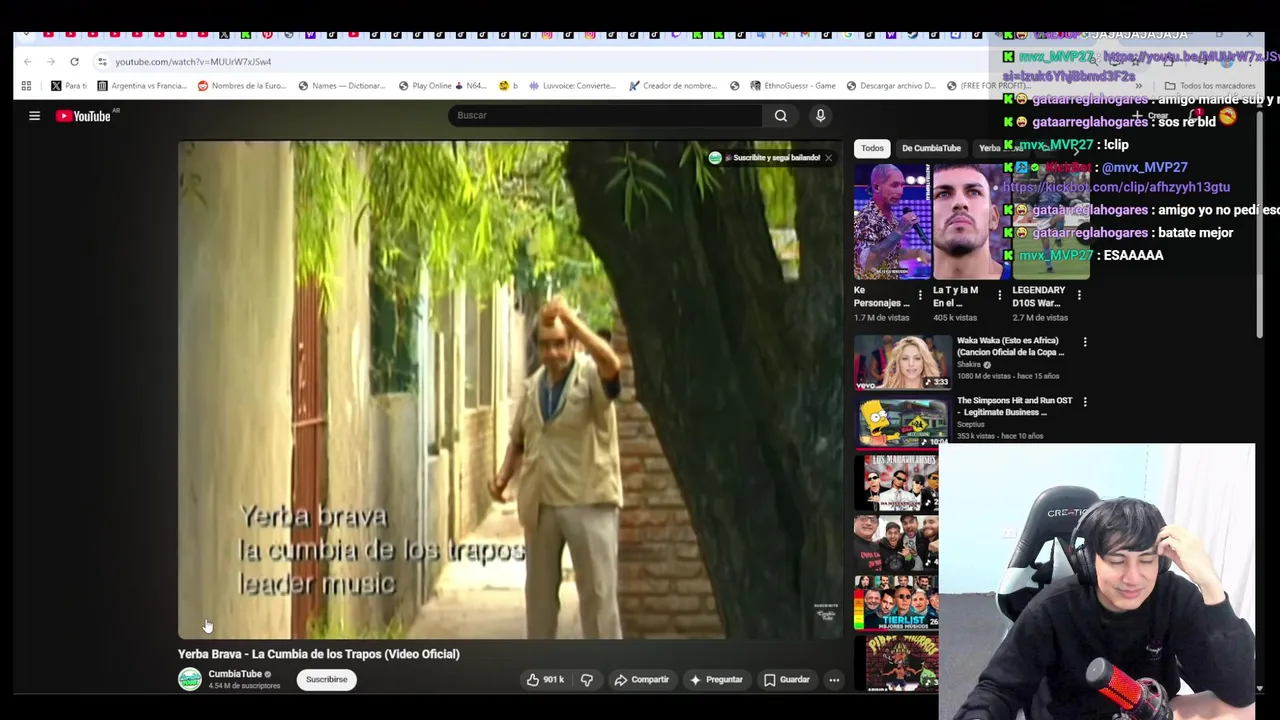Image resolution: width=1280 pixels, height=720 pixels.
Task: Open the browser apps grid shortcut
Action: click(x=26, y=86)
